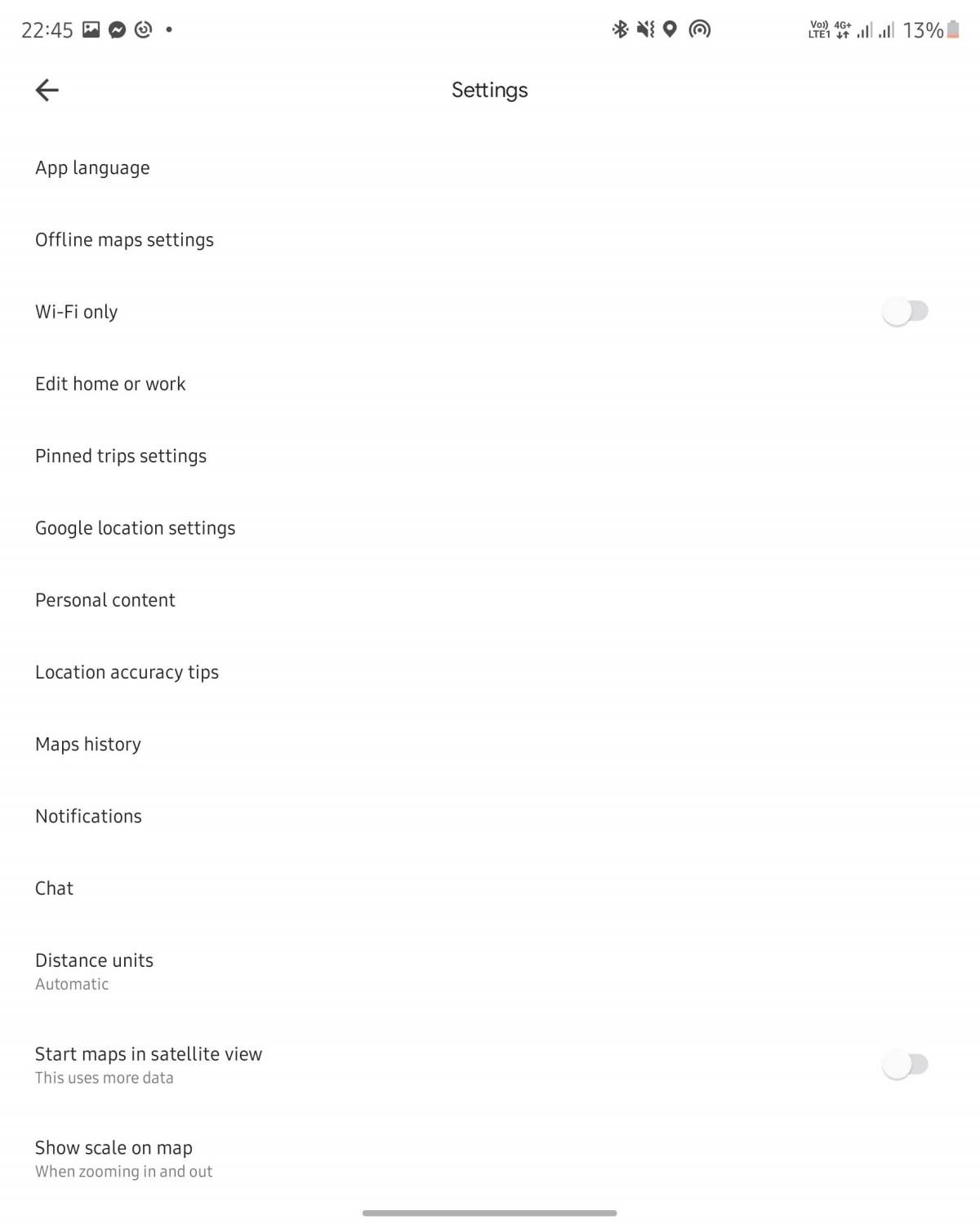Tap the Bluetooth status icon

click(620, 30)
